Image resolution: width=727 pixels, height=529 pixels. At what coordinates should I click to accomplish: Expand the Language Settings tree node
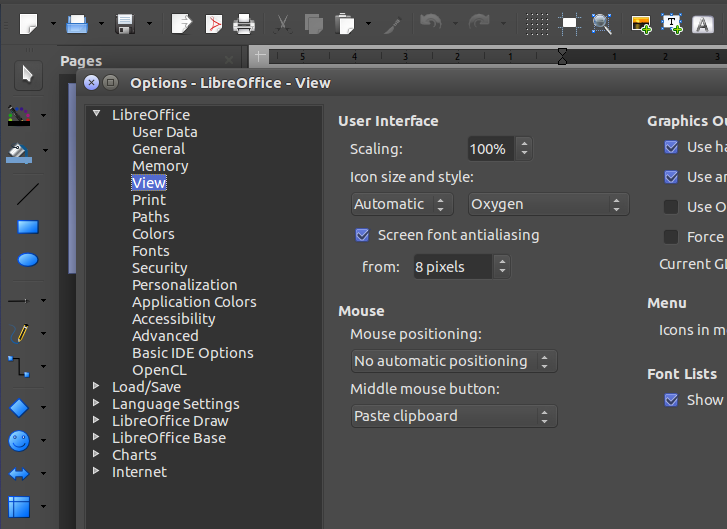click(96, 402)
